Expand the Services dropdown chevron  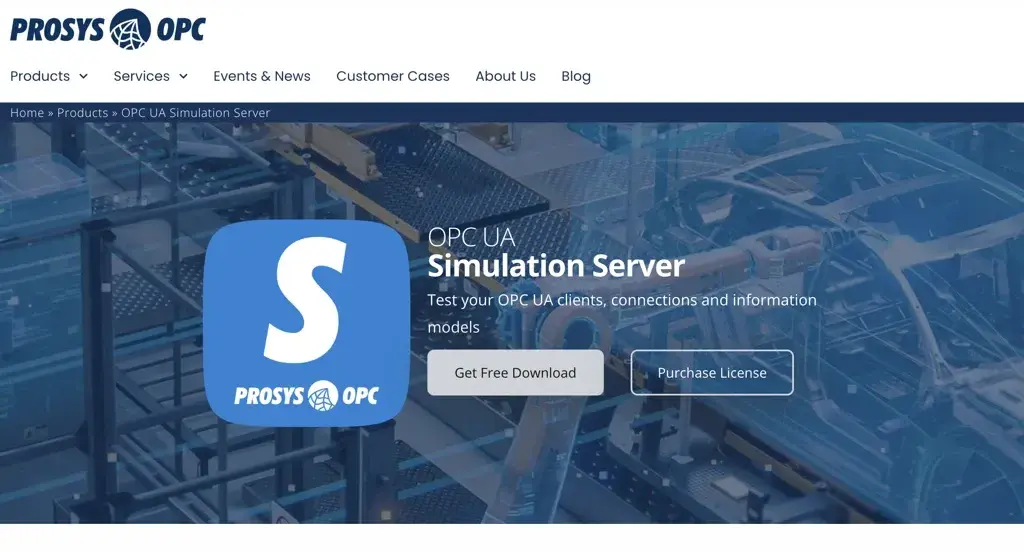[x=184, y=76]
